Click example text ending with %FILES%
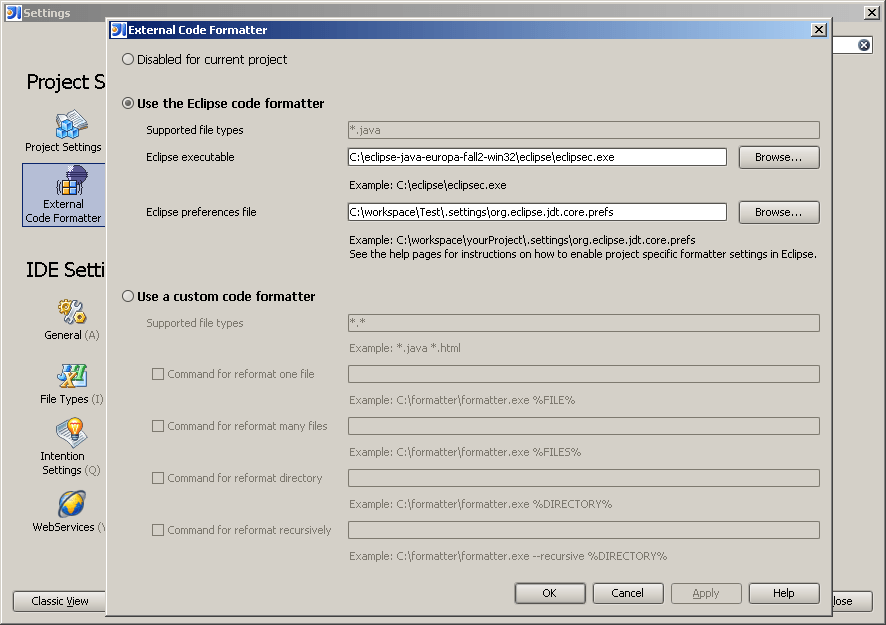 click(x=465, y=452)
